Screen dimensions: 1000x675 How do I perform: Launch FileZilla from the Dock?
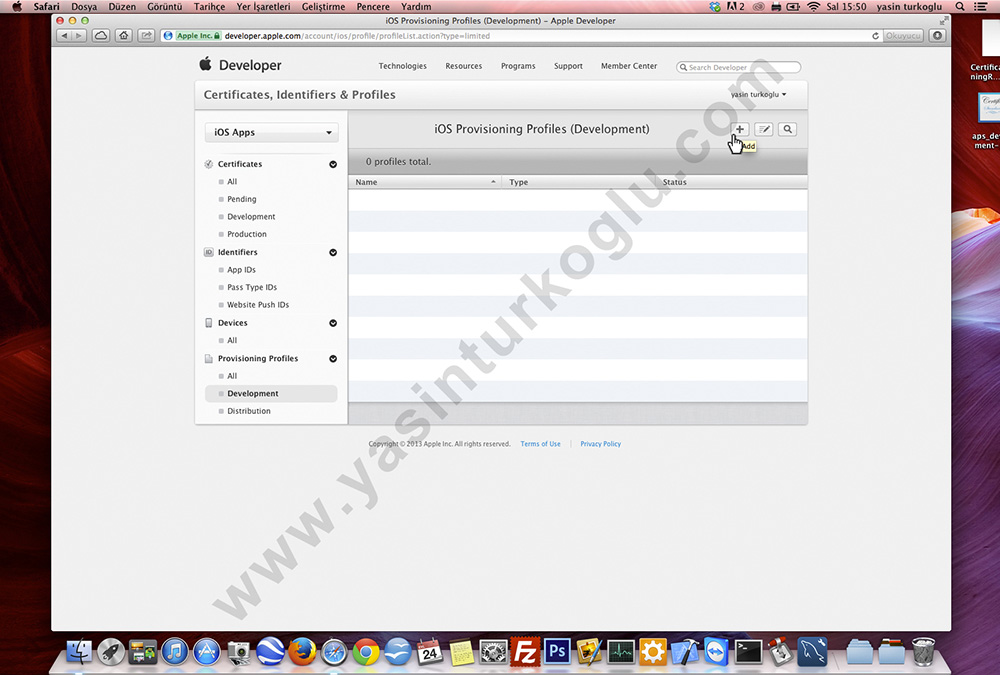pyautogui.click(x=525, y=652)
